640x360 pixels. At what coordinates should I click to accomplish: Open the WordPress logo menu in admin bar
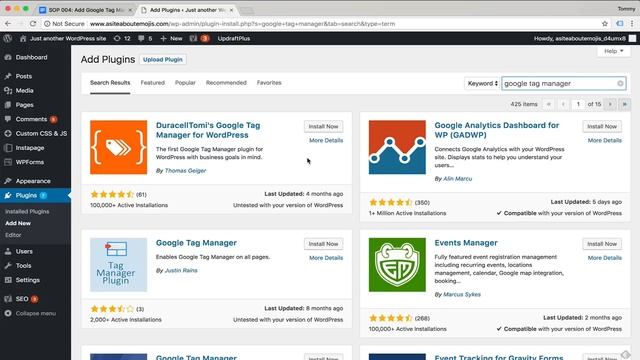point(7,38)
